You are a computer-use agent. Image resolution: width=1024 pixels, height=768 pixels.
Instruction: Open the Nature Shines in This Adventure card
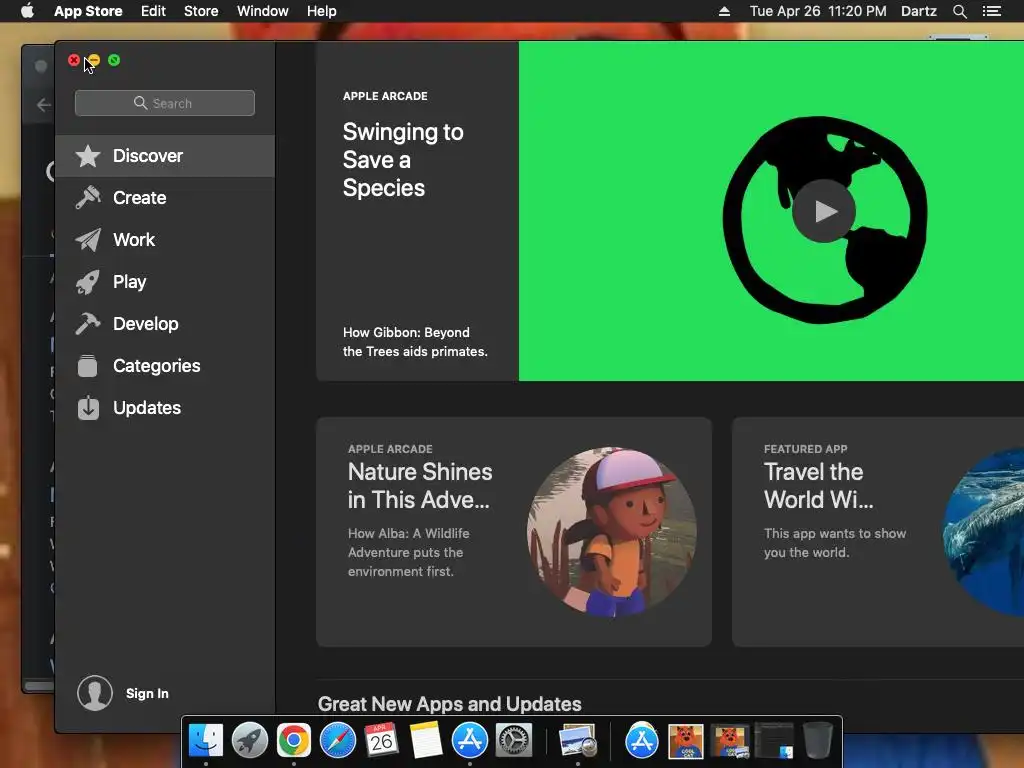[x=513, y=532]
